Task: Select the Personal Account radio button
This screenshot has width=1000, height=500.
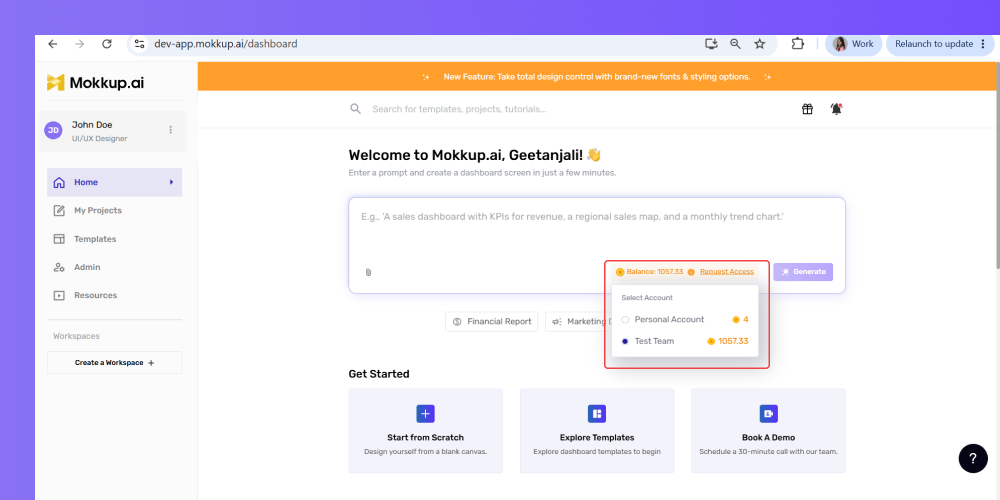Action: click(625, 320)
